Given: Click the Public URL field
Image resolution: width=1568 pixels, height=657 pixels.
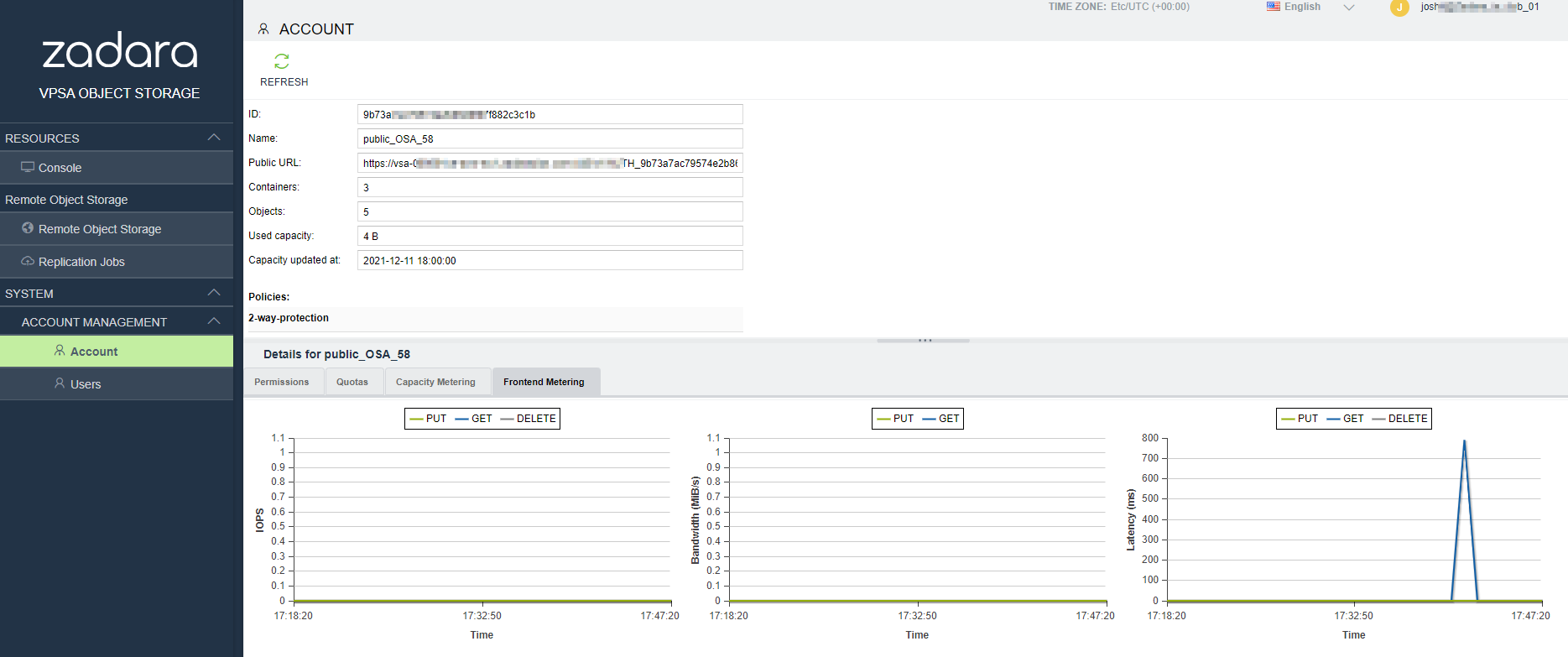Looking at the screenshot, I should [x=550, y=163].
